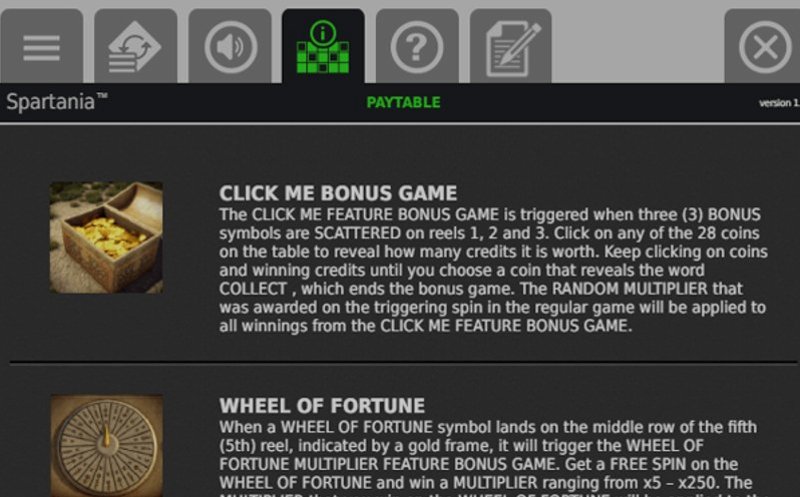Viewport: 800px width, 497px height.
Task: Click the divider line between paytable sections
Action: click(x=404, y=363)
